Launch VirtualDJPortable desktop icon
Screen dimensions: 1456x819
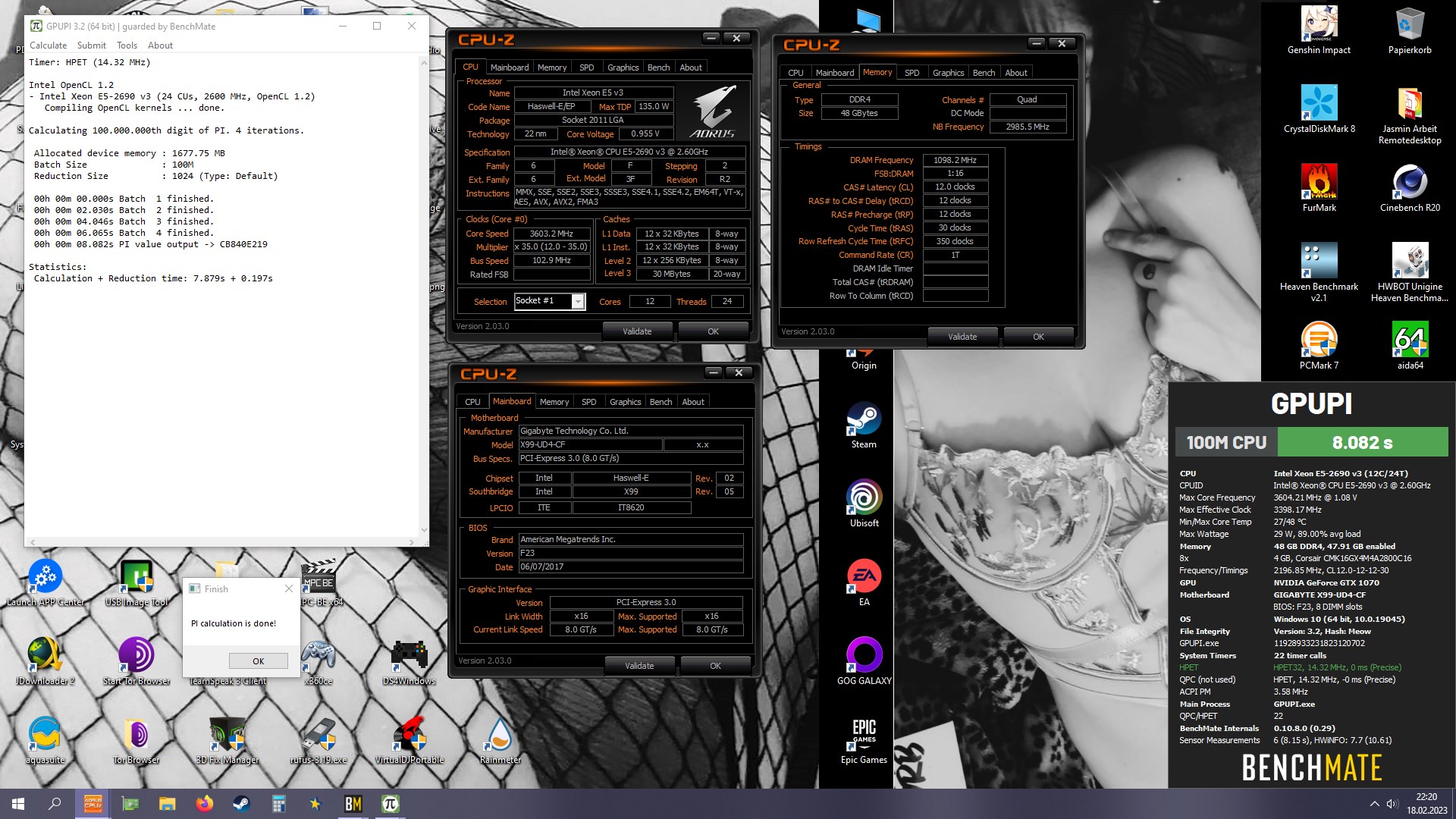coord(409,740)
